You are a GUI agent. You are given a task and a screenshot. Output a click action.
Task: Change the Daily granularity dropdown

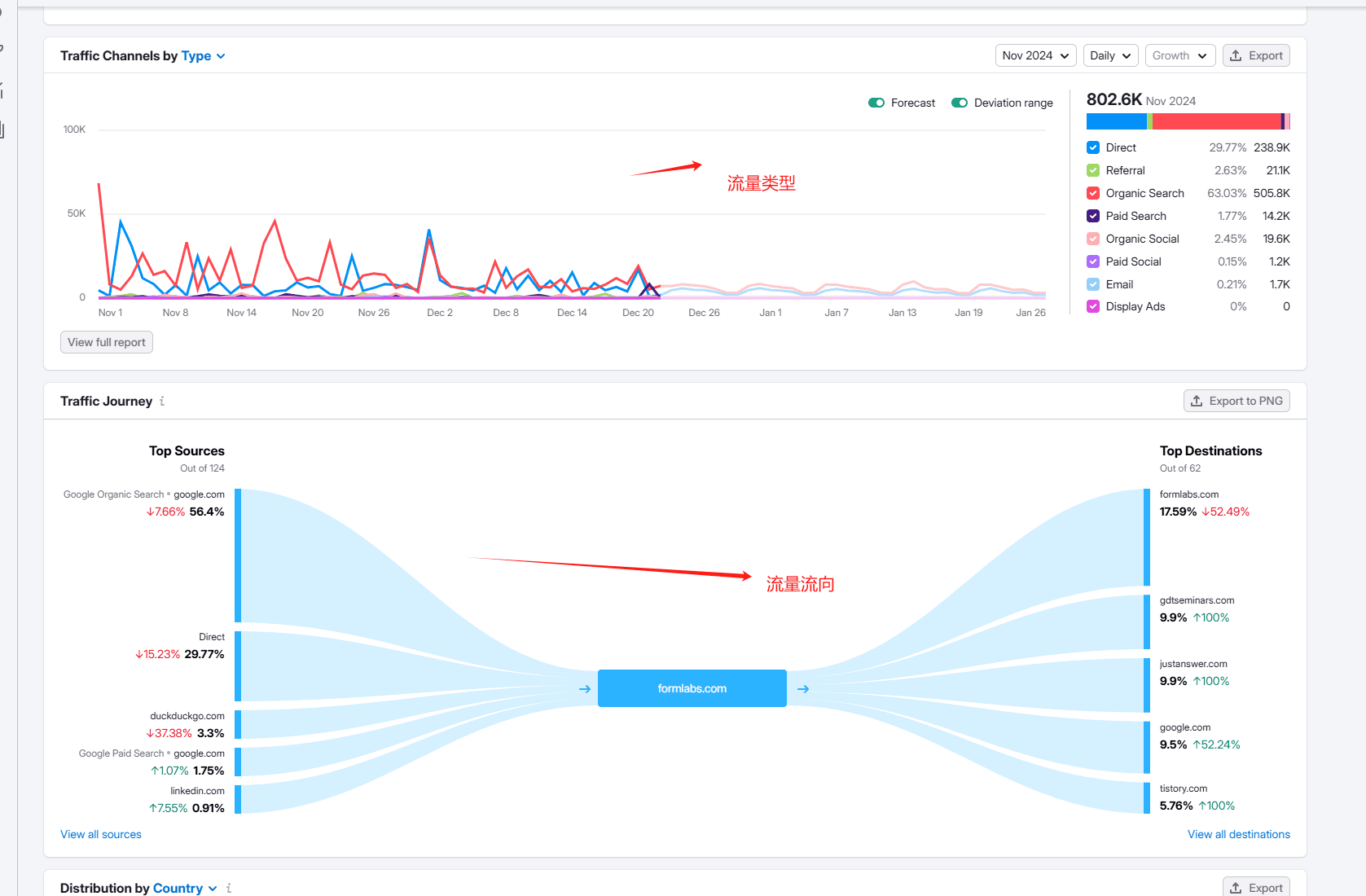pos(1110,55)
